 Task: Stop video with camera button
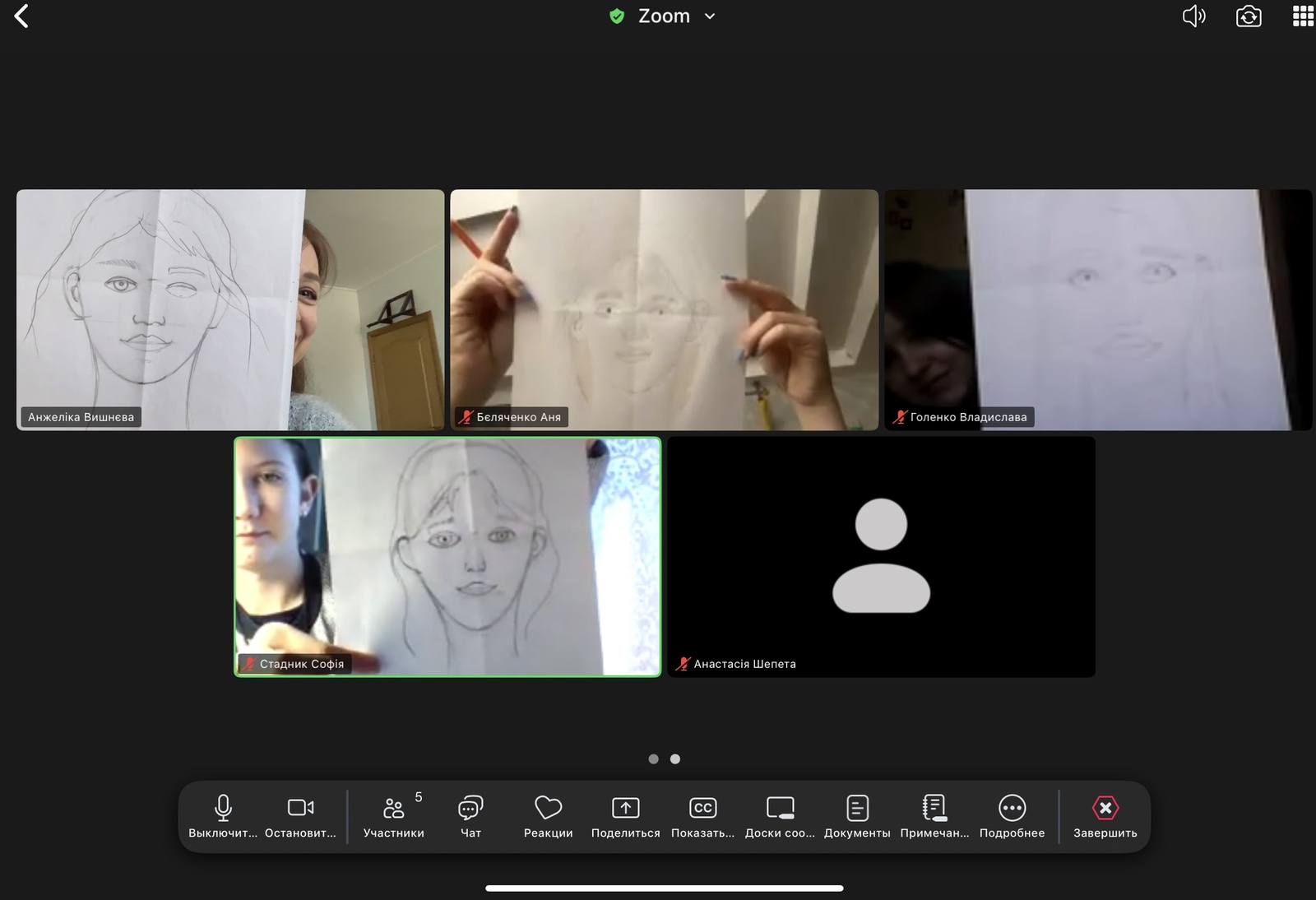point(300,814)
